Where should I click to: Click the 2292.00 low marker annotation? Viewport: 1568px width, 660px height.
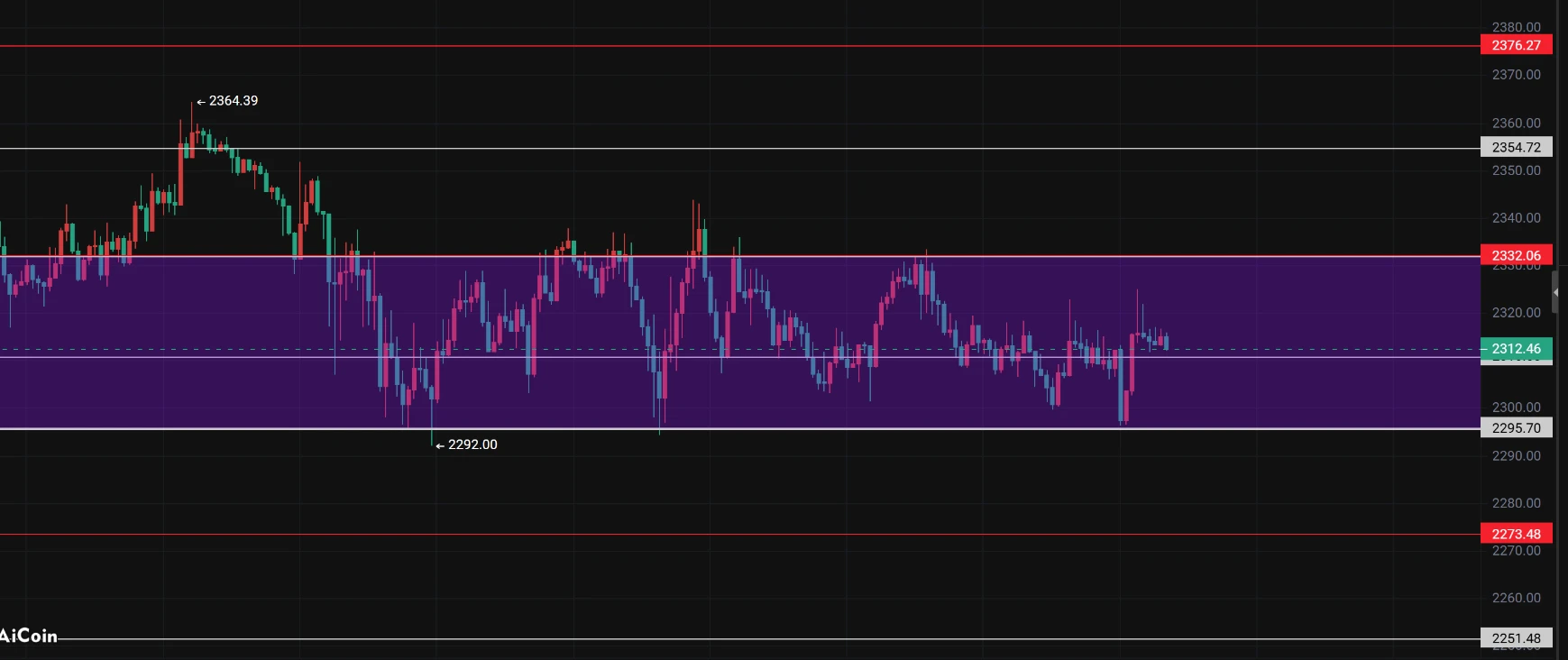pyautogui.click(x=466, y=445)
